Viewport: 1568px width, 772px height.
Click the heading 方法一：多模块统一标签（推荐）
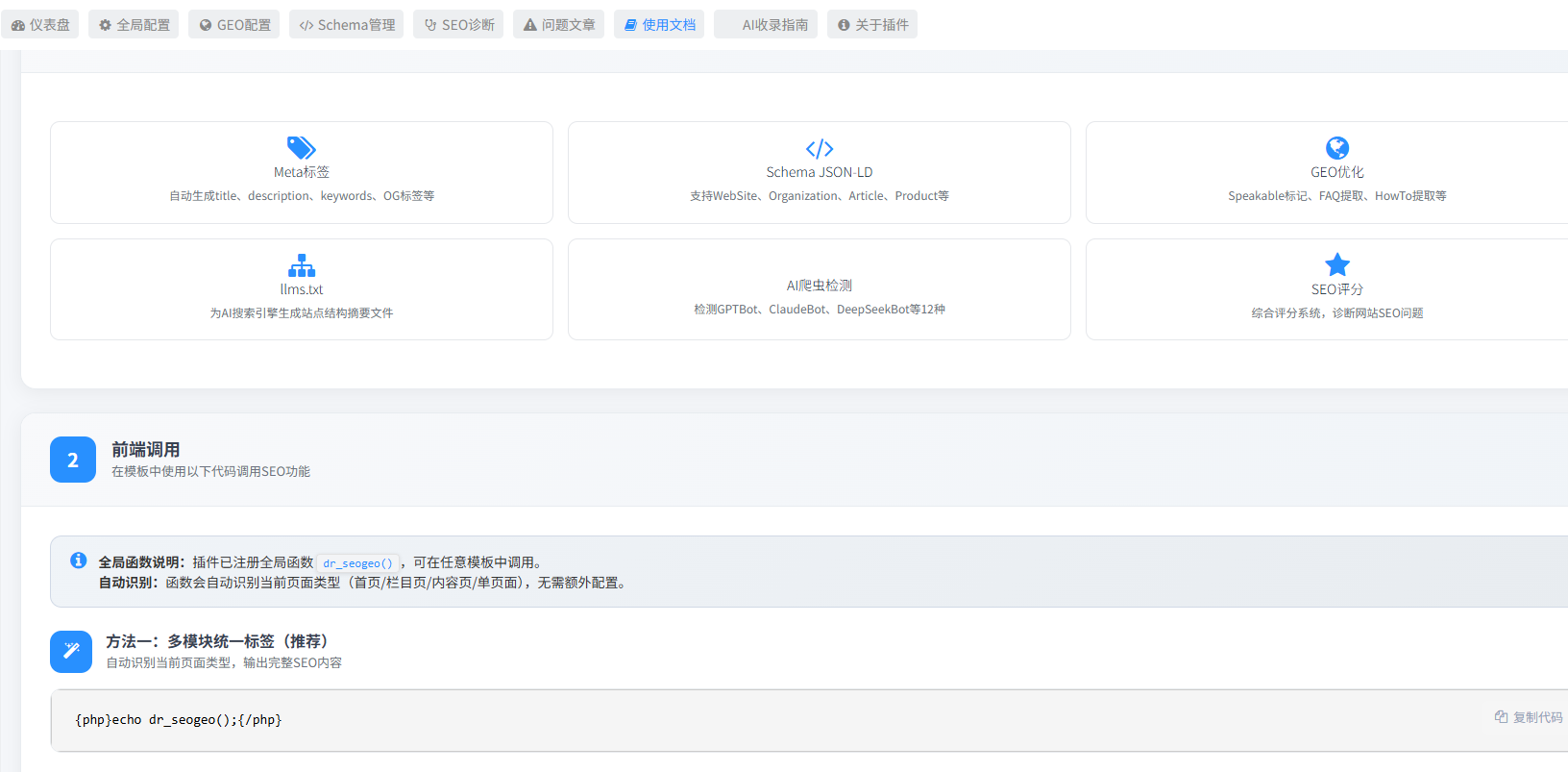point(221,641)
